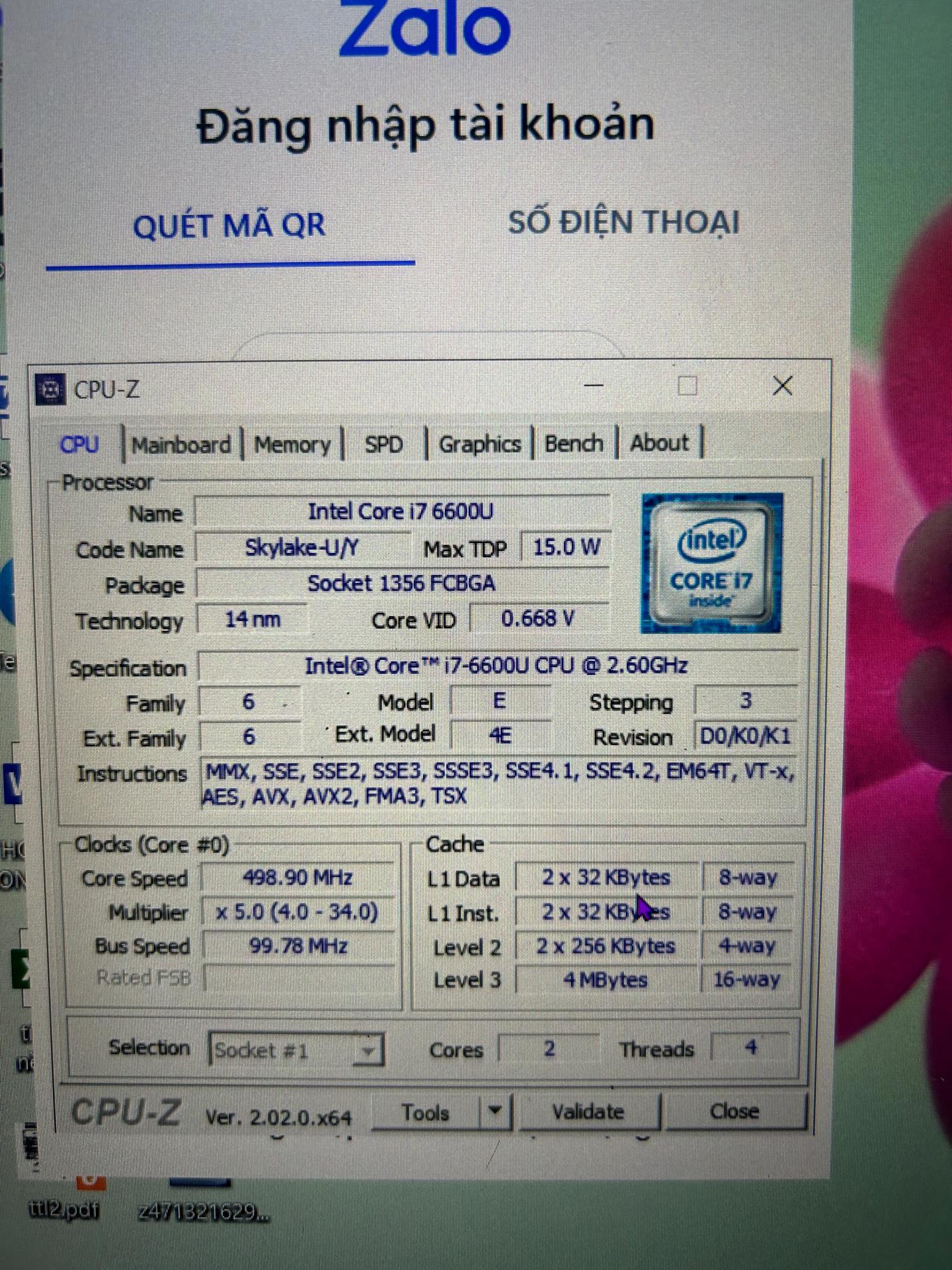This screenshot has height=1270, width=952.
Task: Click the Instructions list field
Action: (x=499, y=784)
